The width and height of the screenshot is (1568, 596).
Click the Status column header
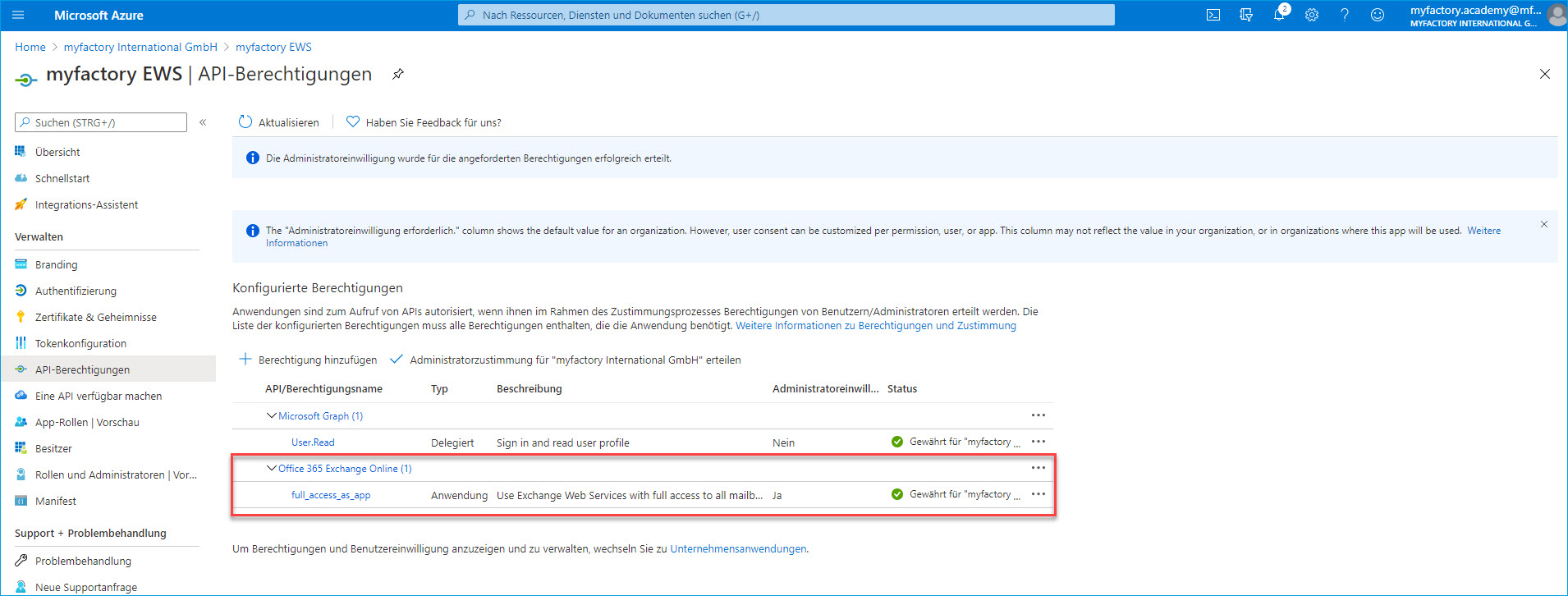click(902, 388)
